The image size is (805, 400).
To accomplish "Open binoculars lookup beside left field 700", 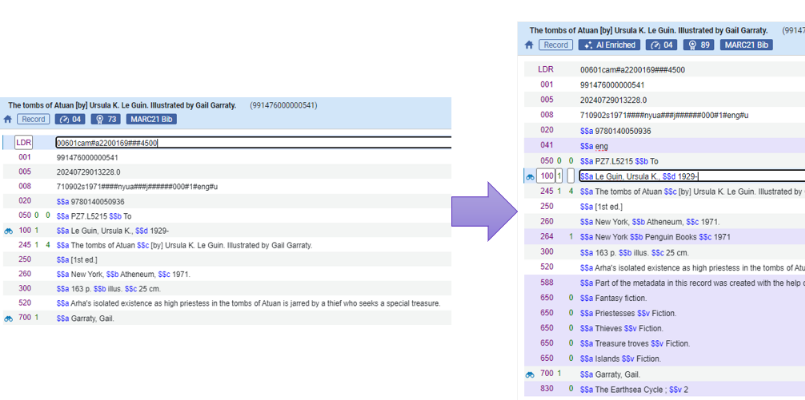I will (8, 318).
